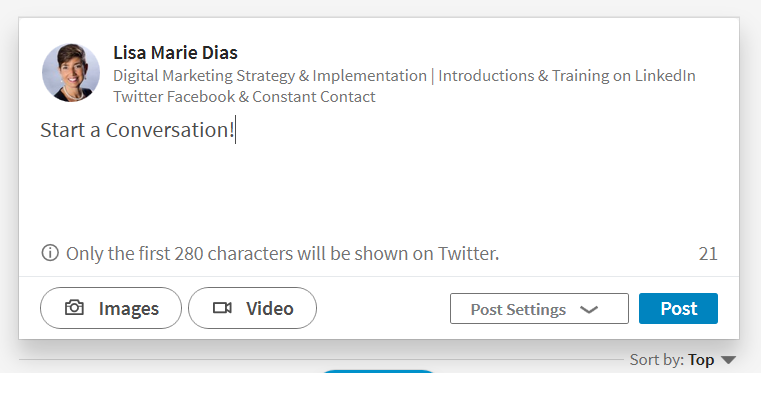Click the camera icon on Images button
Screen dimensions: 761x409
tap(74, 308)
